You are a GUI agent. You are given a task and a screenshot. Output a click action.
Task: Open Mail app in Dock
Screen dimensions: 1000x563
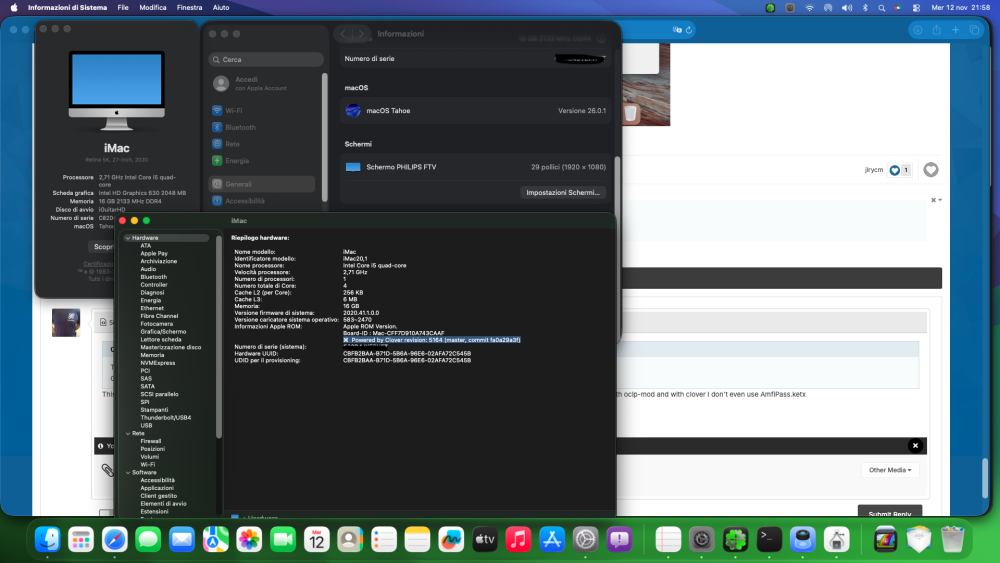(182, 539)
